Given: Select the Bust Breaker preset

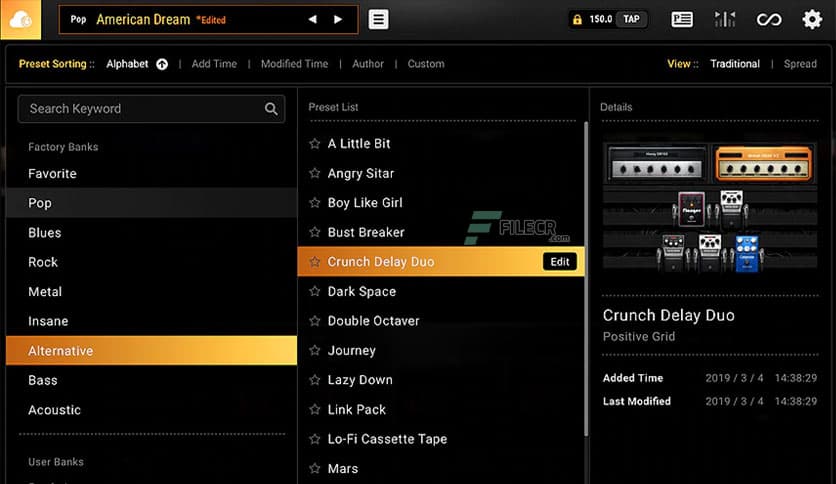Looking at the screenshot, I should pos(441,232).
